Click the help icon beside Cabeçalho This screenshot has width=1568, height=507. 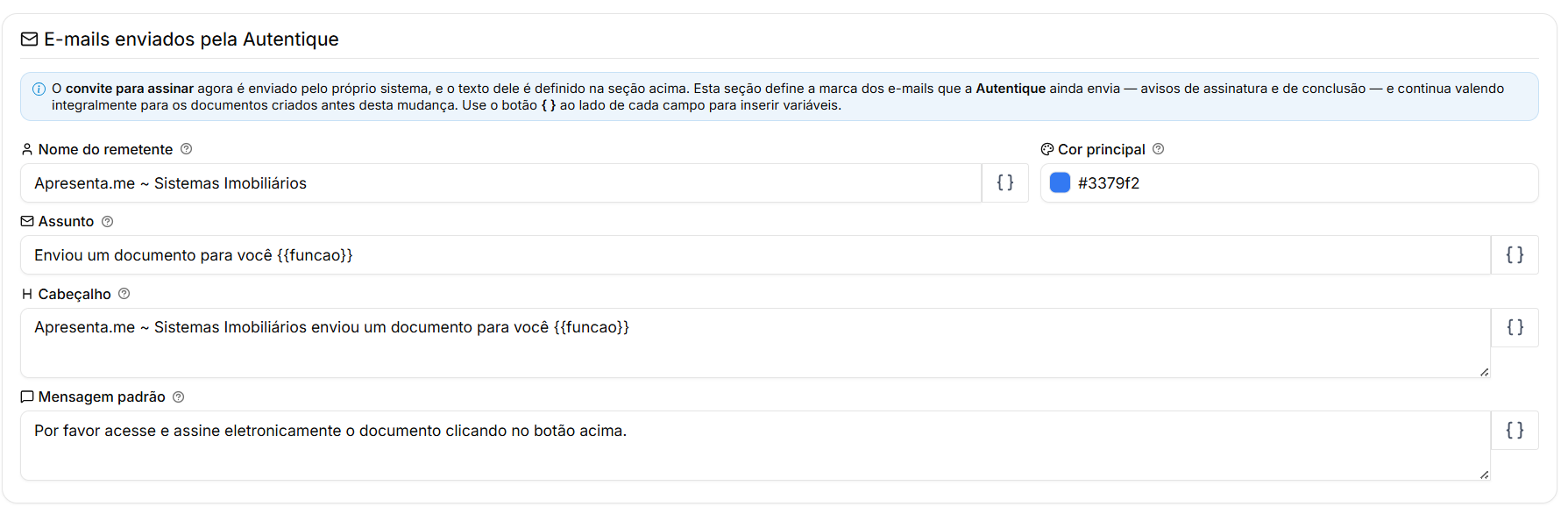(x=124, y=294)
